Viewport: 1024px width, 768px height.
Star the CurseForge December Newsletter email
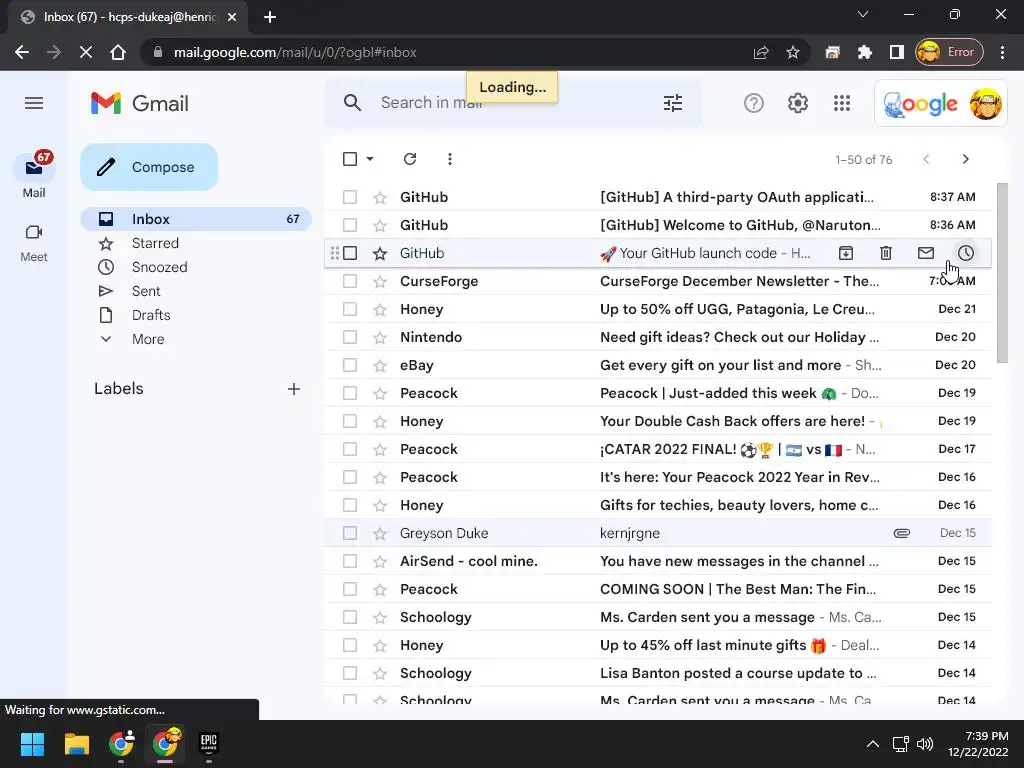point(379,281)
